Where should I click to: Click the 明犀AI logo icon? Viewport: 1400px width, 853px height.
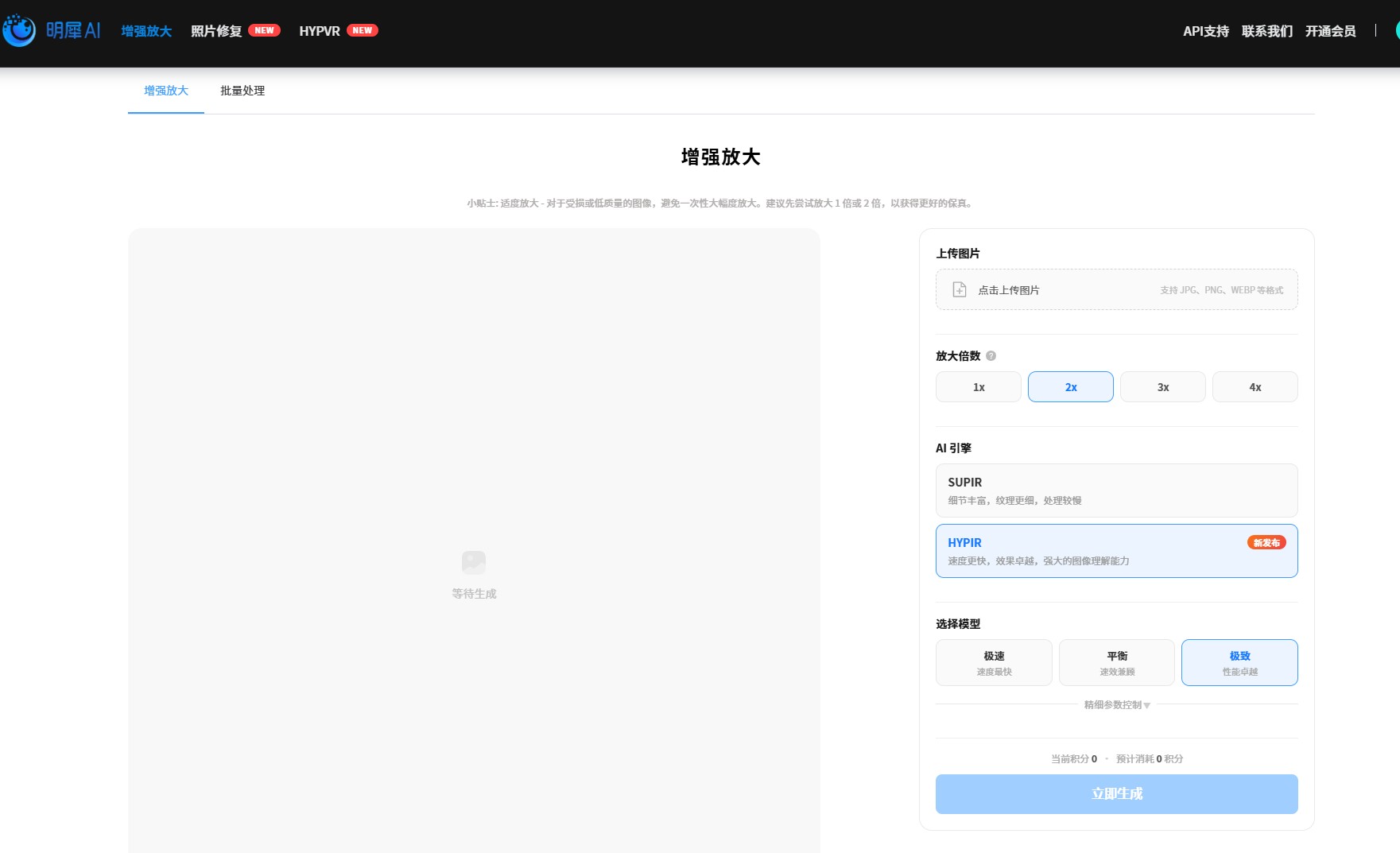19,30
